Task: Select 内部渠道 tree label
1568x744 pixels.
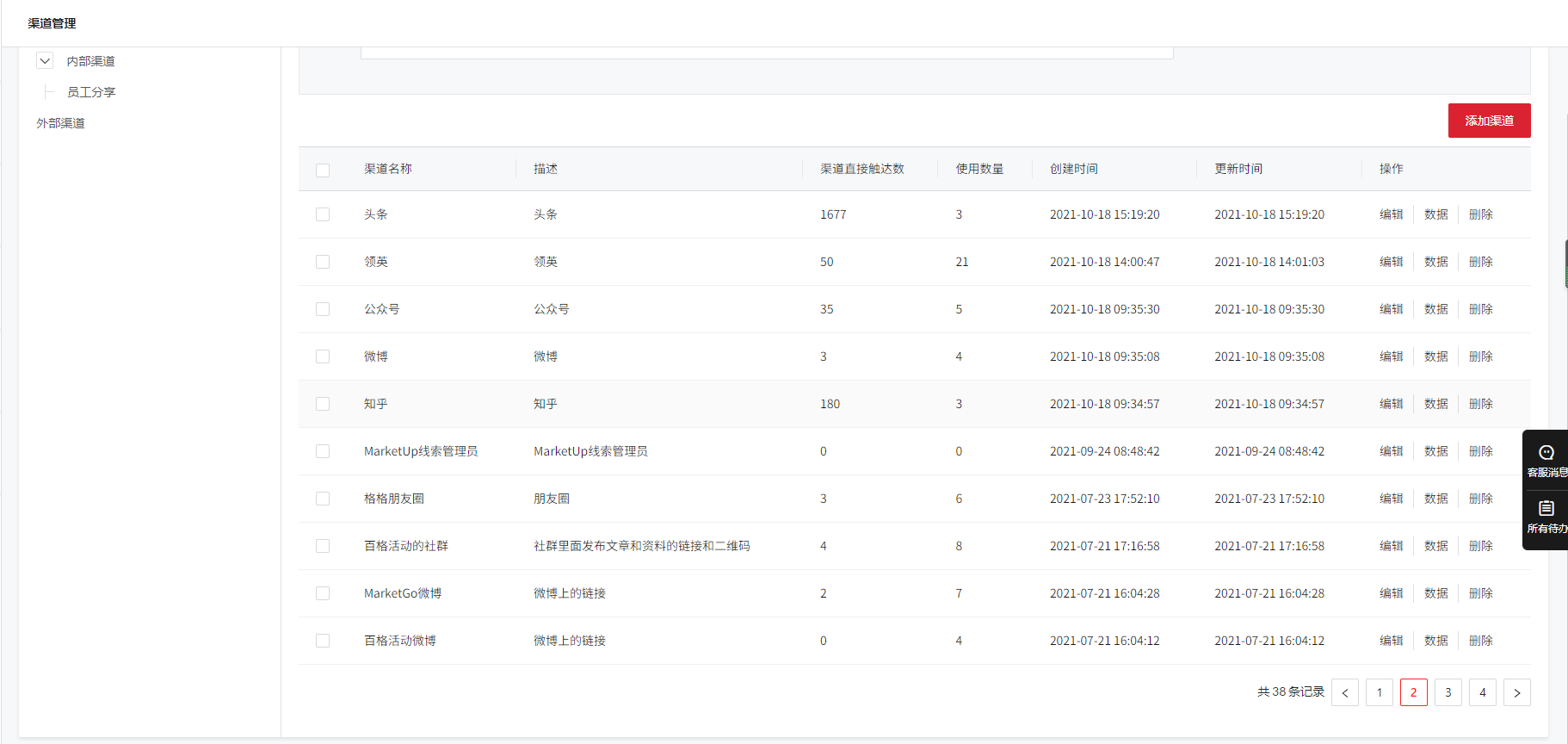Action: (91, 61)
